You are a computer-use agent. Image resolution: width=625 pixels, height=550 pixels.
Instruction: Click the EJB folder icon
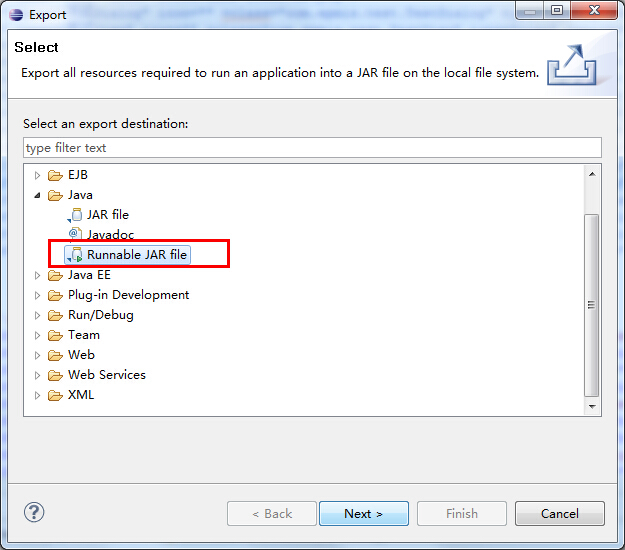point(56,175)
